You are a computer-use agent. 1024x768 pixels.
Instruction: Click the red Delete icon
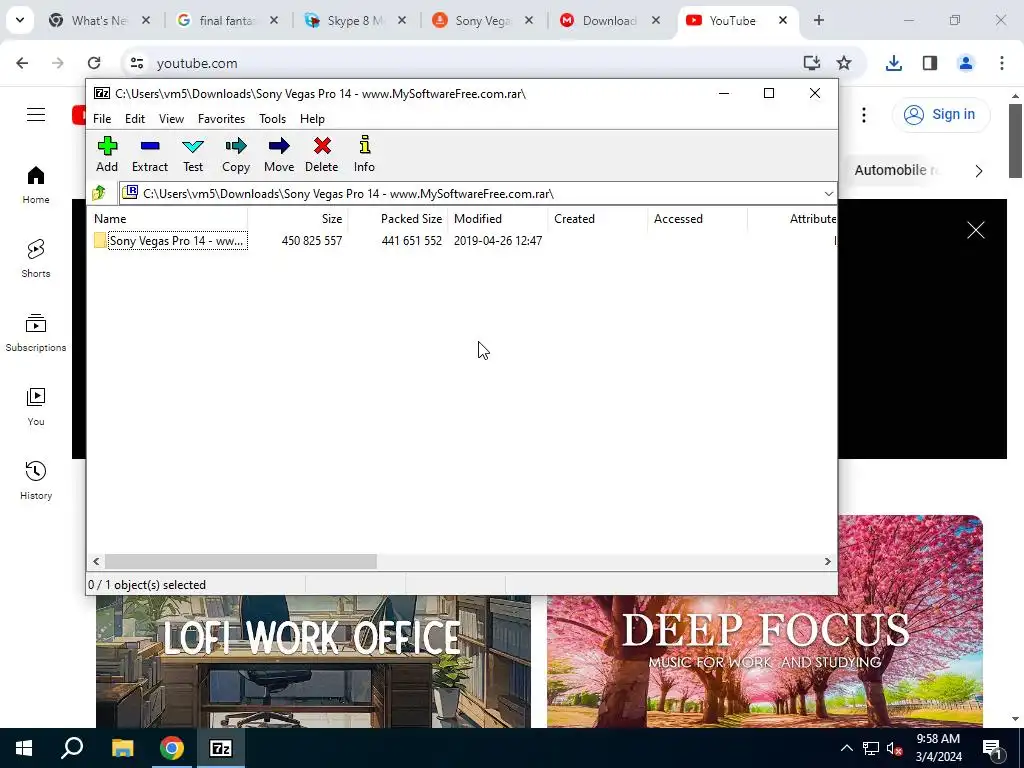tap(322, 154)
